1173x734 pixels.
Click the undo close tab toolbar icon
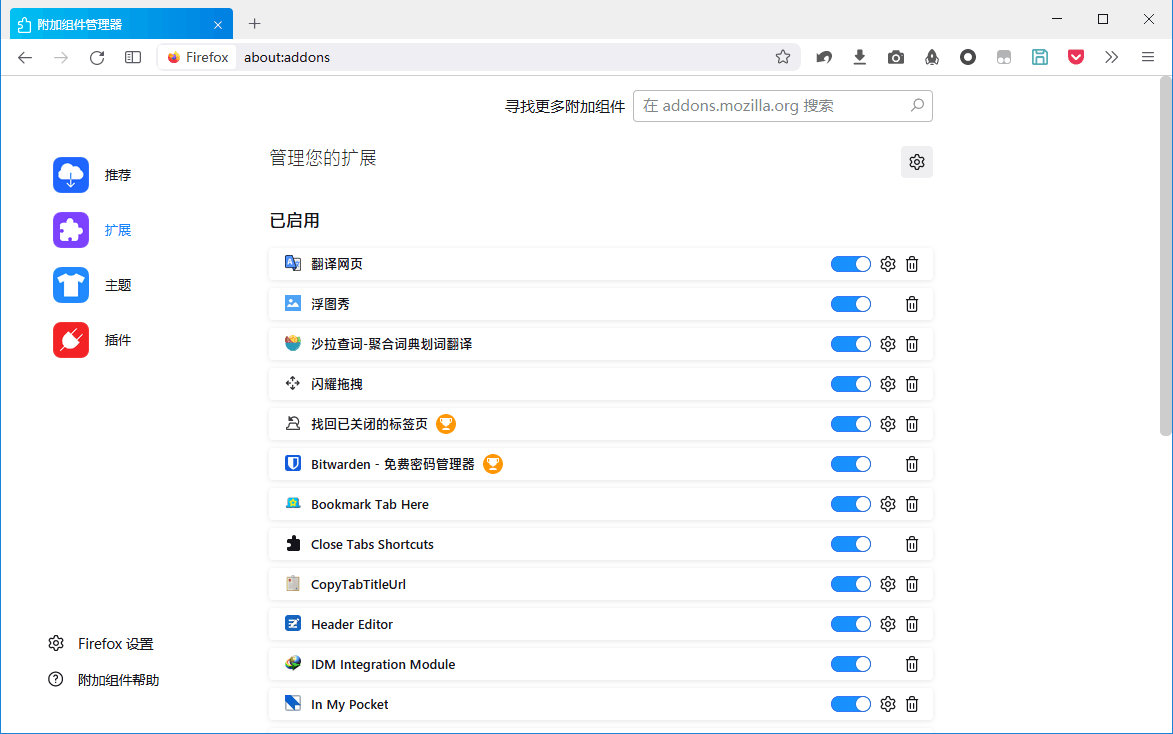[824, 57]
